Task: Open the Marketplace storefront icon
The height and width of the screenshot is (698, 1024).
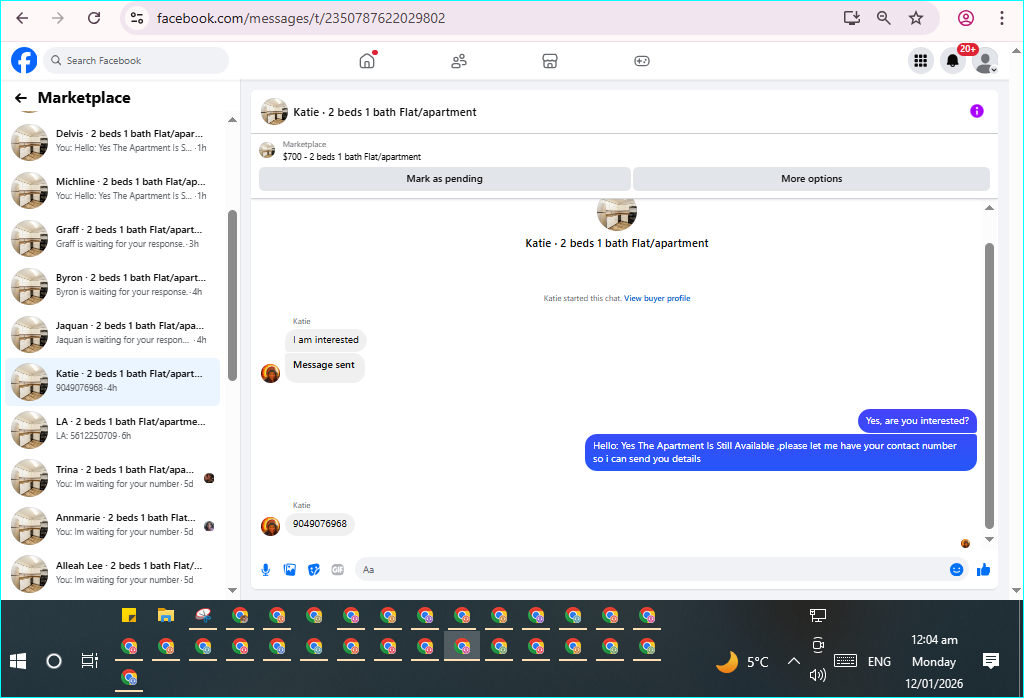Action: [550, 61]
